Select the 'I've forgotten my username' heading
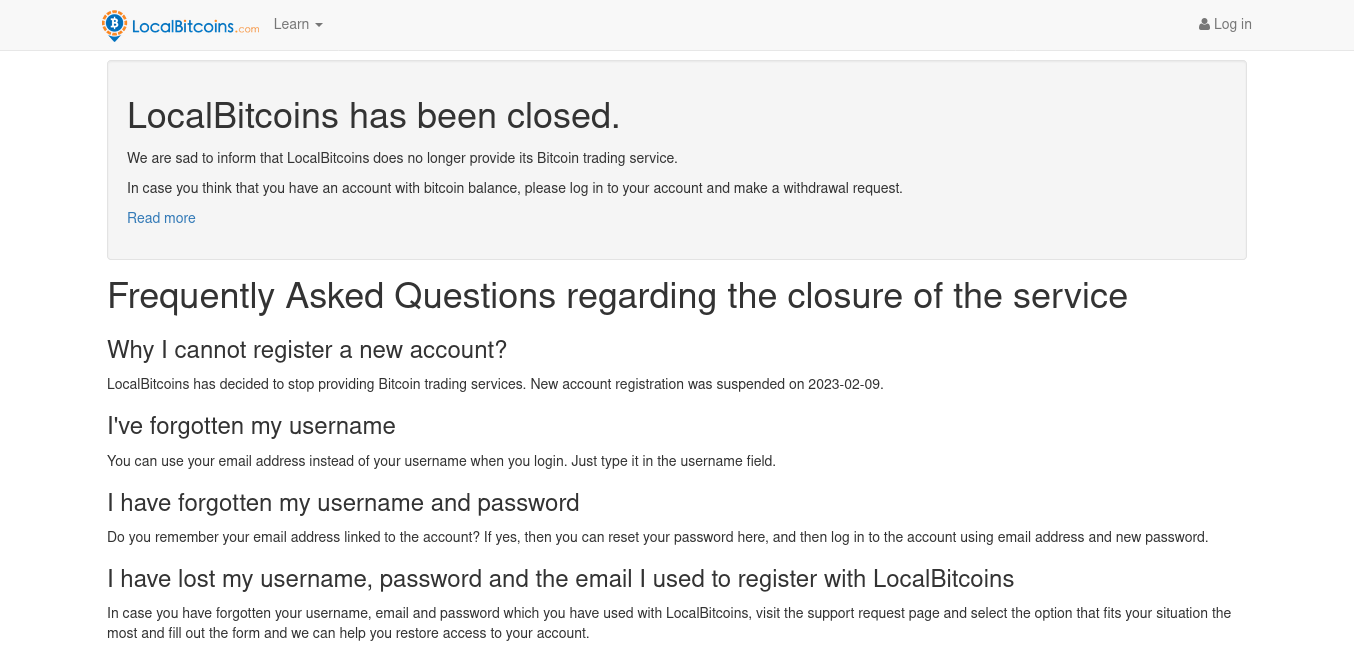The height and width of the screenshot is (651, 1366). tap(251, 426)
